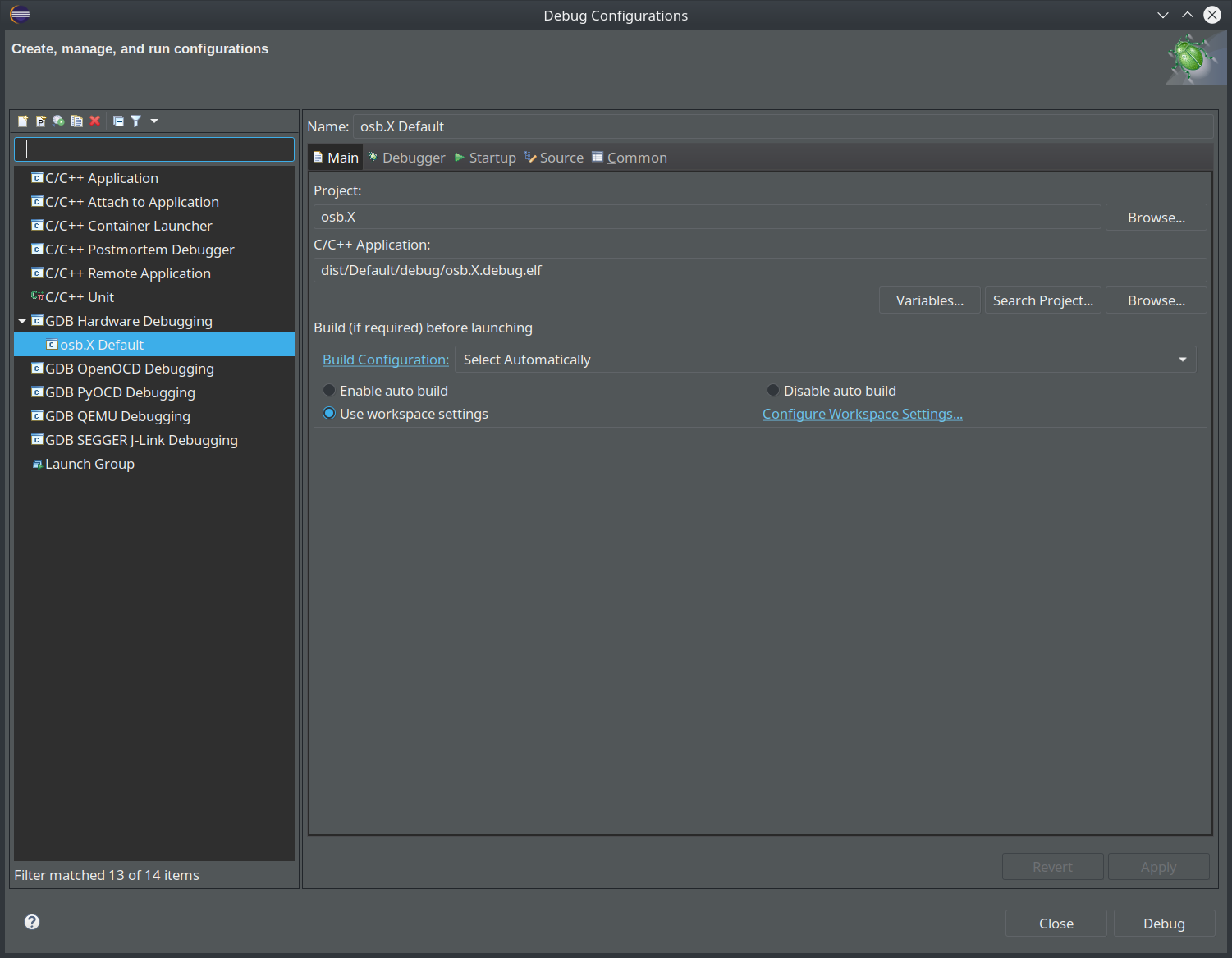Maximize the Debug Configurations dialog
This screenshot has width=1232, height=958.
[1188, 15]
